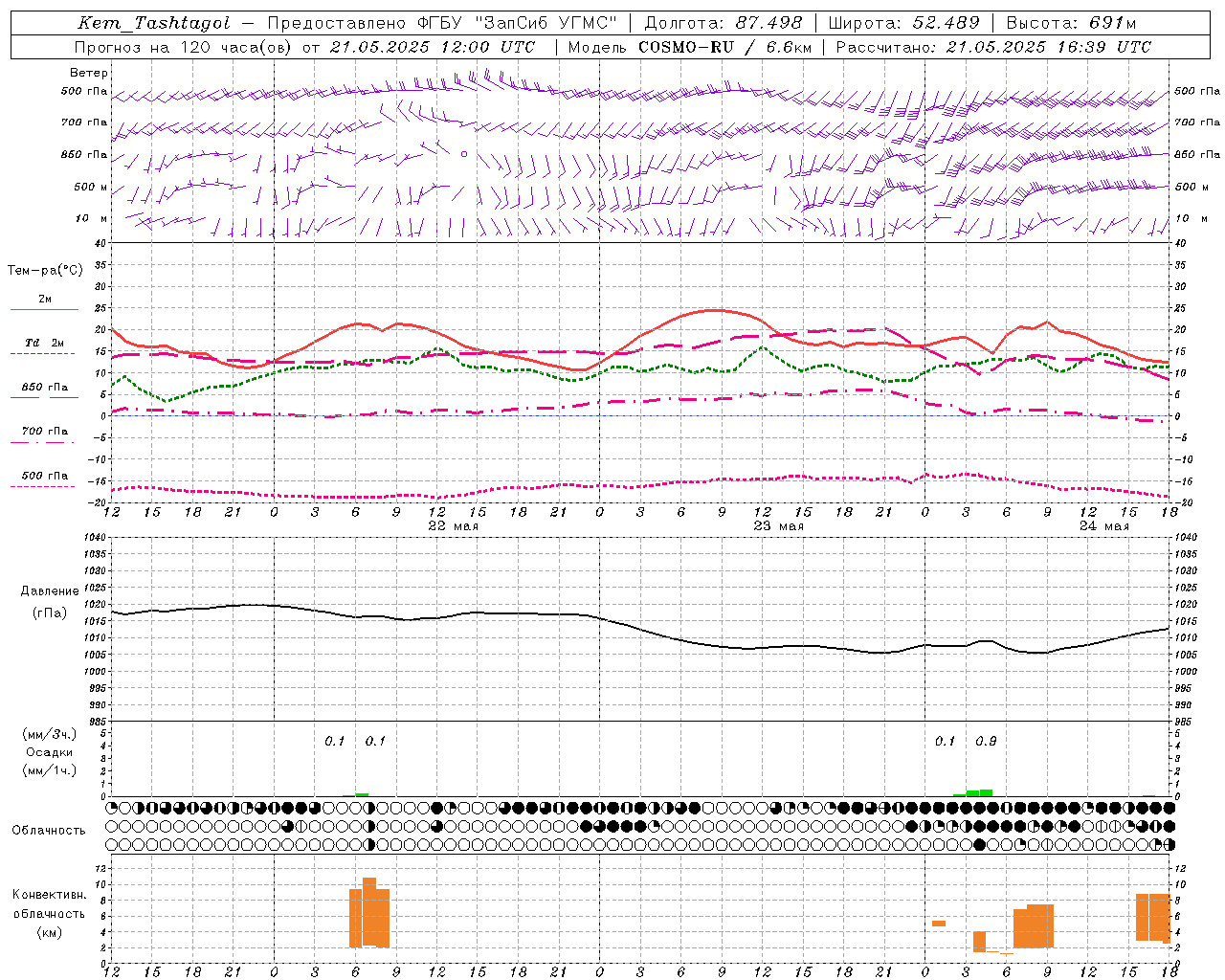Click the 0.9 precipitation amount value
This screenshot has height=980, width=1225.
[x=986, y=741]
